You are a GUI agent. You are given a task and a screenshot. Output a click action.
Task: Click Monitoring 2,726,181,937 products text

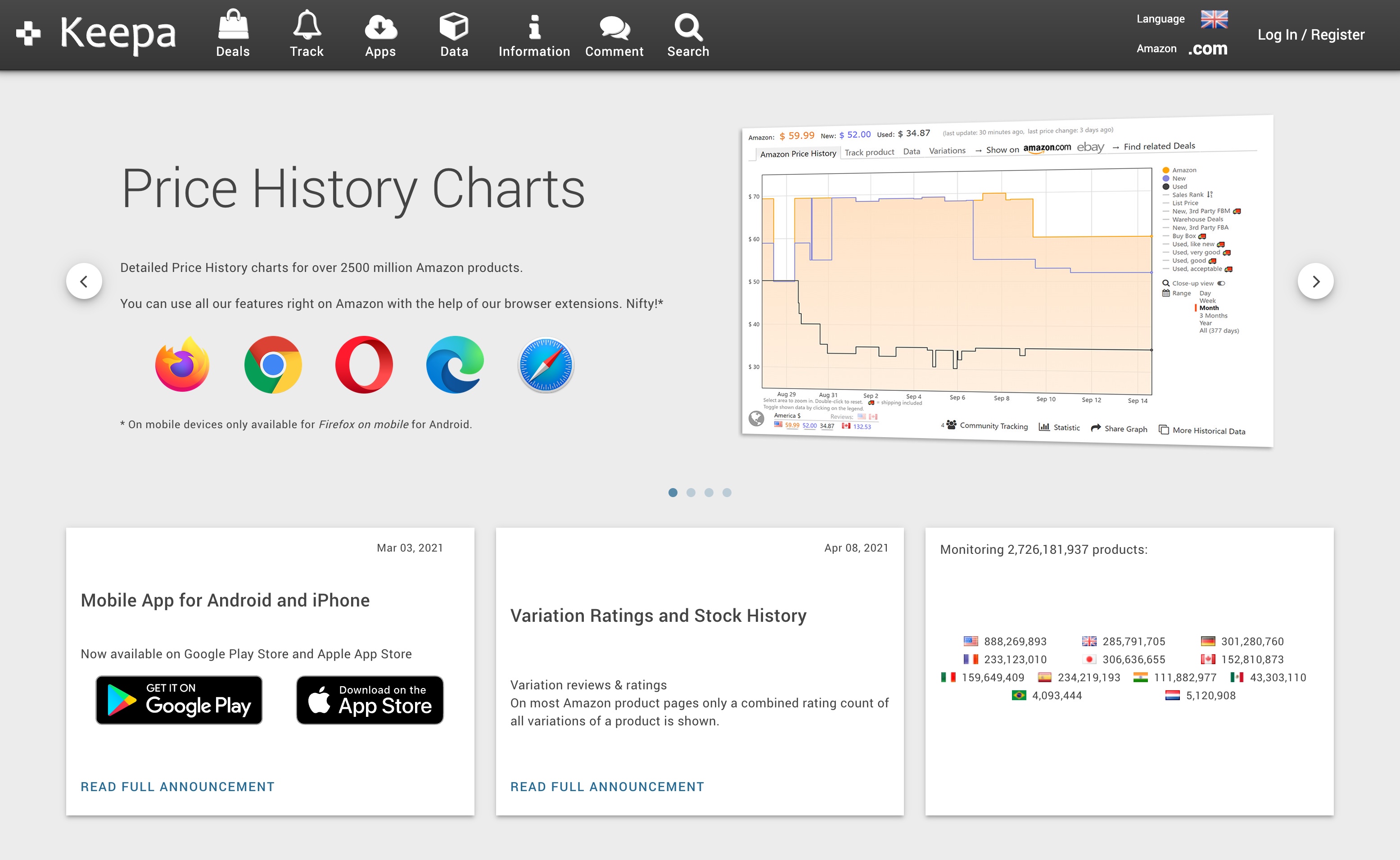pos(1043,549)
